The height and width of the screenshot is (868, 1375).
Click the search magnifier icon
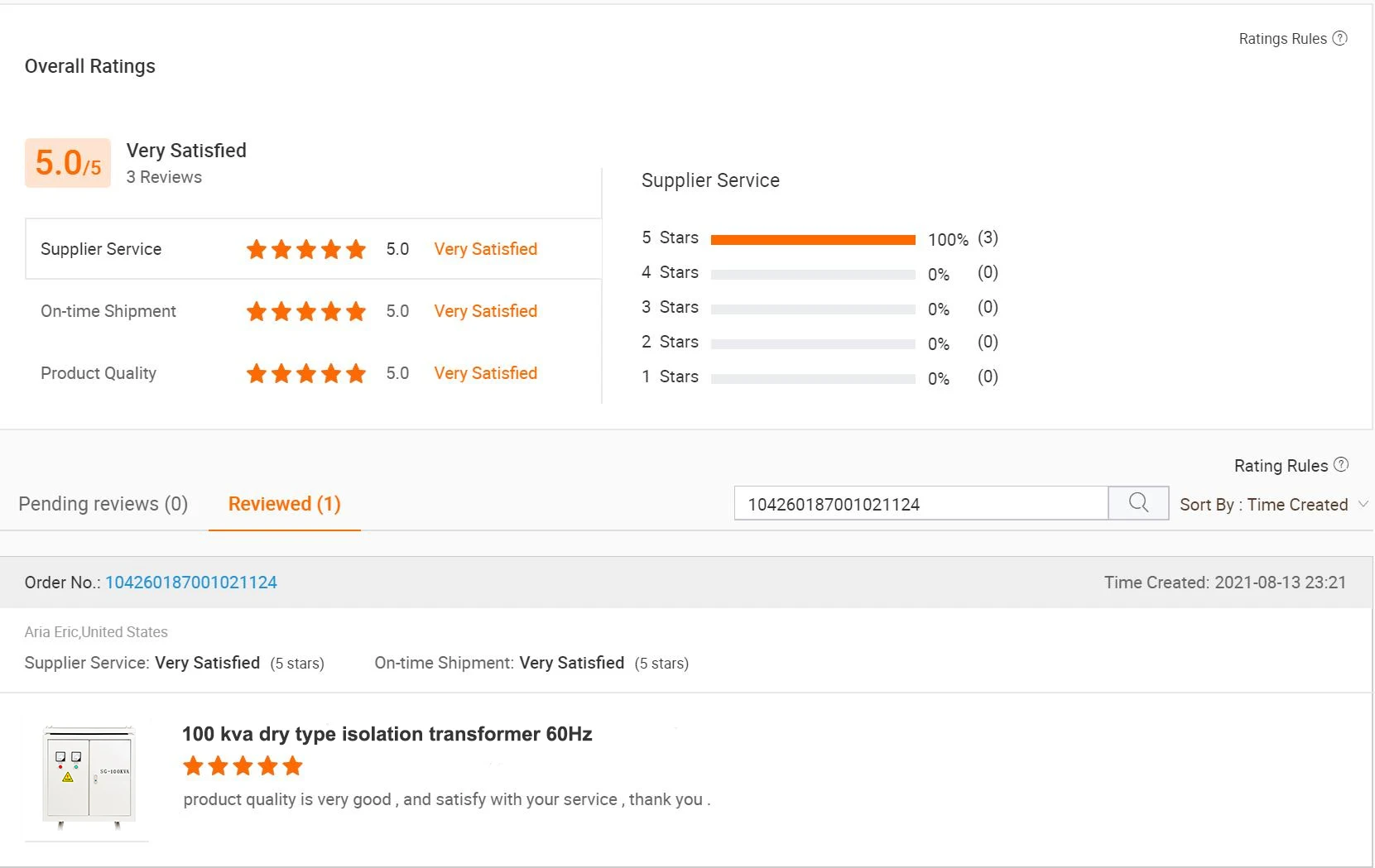pyautogui.click(x=1138, y=503)
